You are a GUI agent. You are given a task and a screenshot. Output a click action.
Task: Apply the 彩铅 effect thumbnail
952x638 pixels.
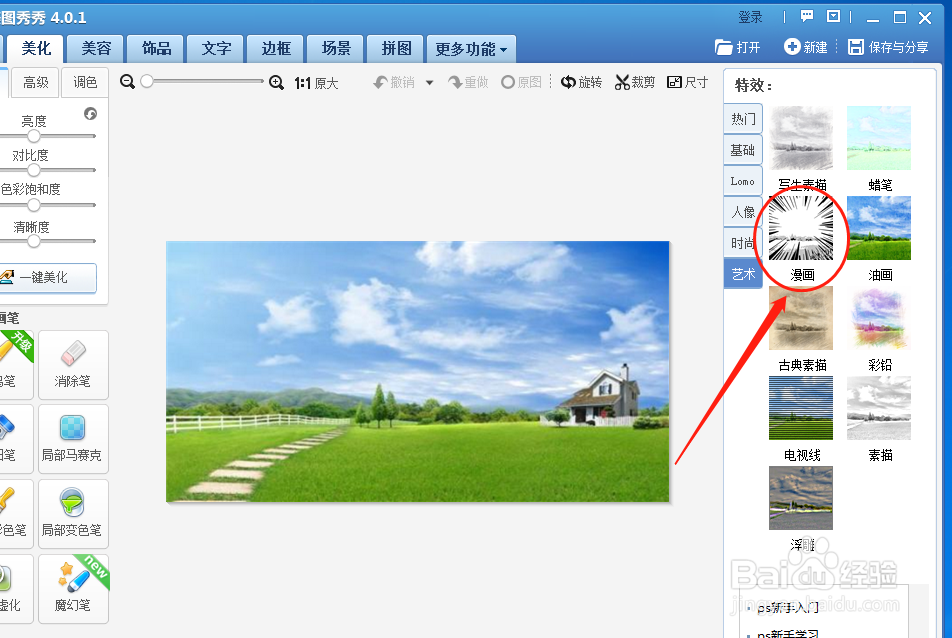click(879, 318)
